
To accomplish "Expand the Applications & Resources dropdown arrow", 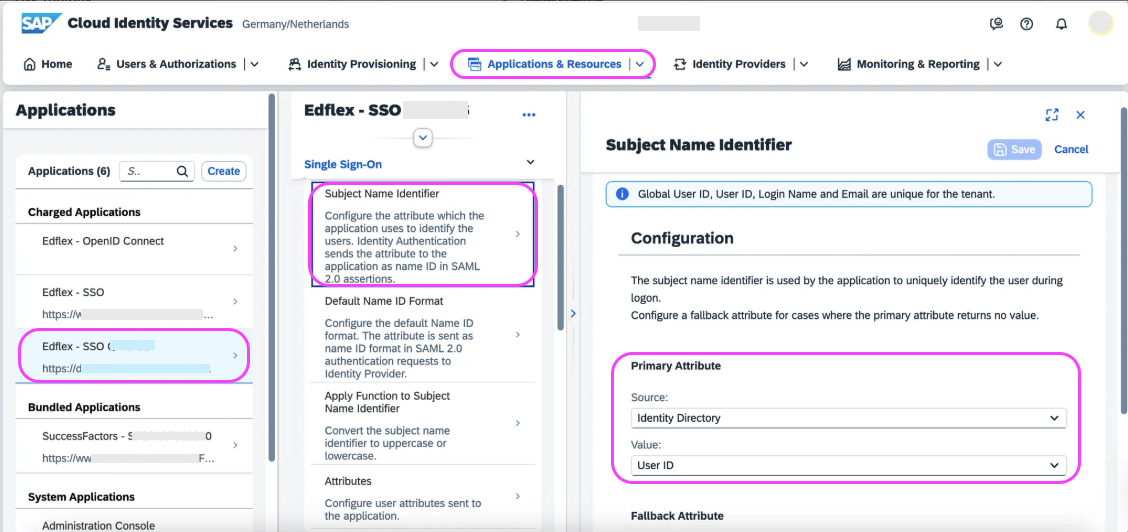I will (640, 64).
